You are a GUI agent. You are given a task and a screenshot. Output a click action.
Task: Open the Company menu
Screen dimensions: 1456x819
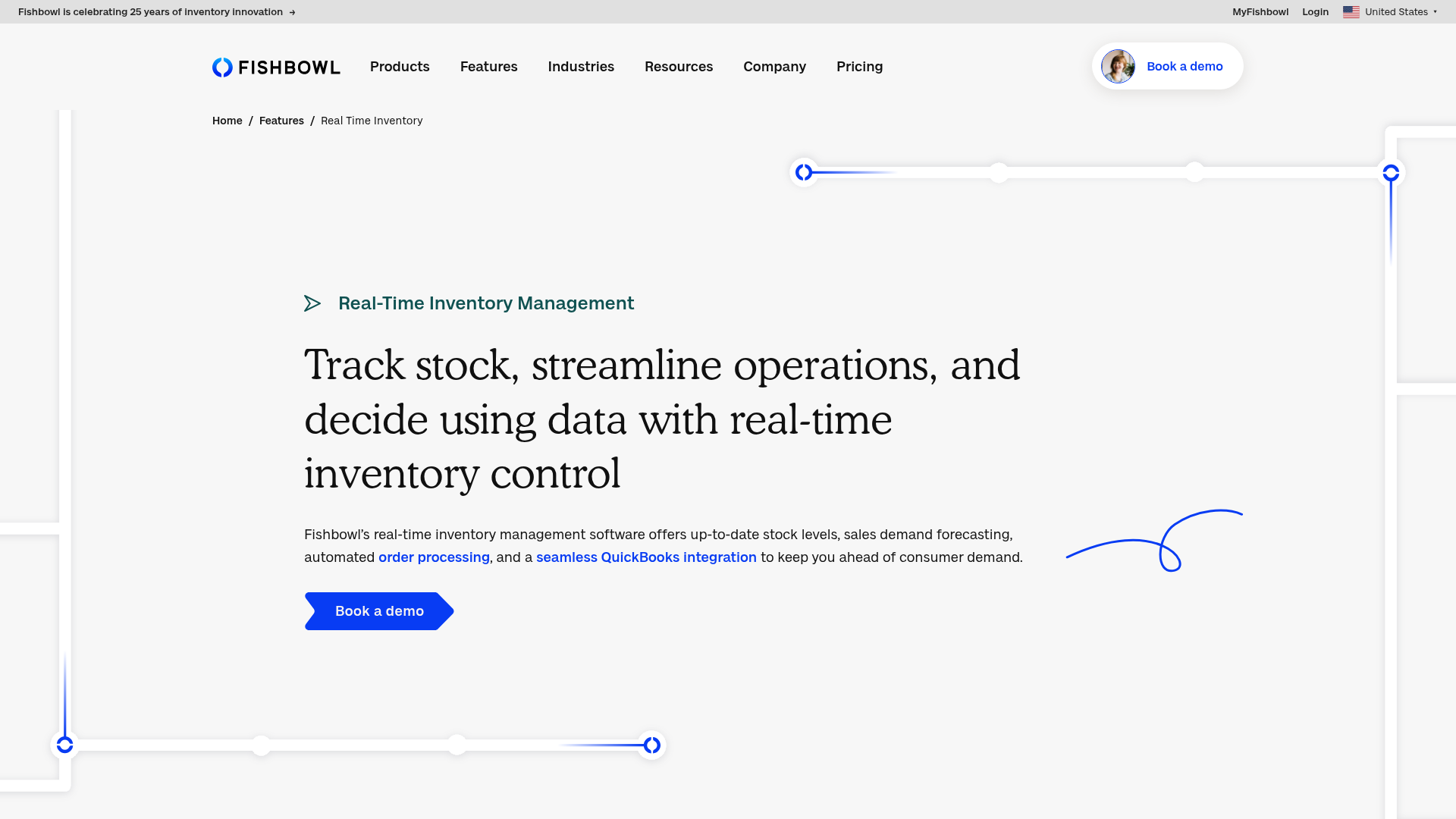pos(774,67)
